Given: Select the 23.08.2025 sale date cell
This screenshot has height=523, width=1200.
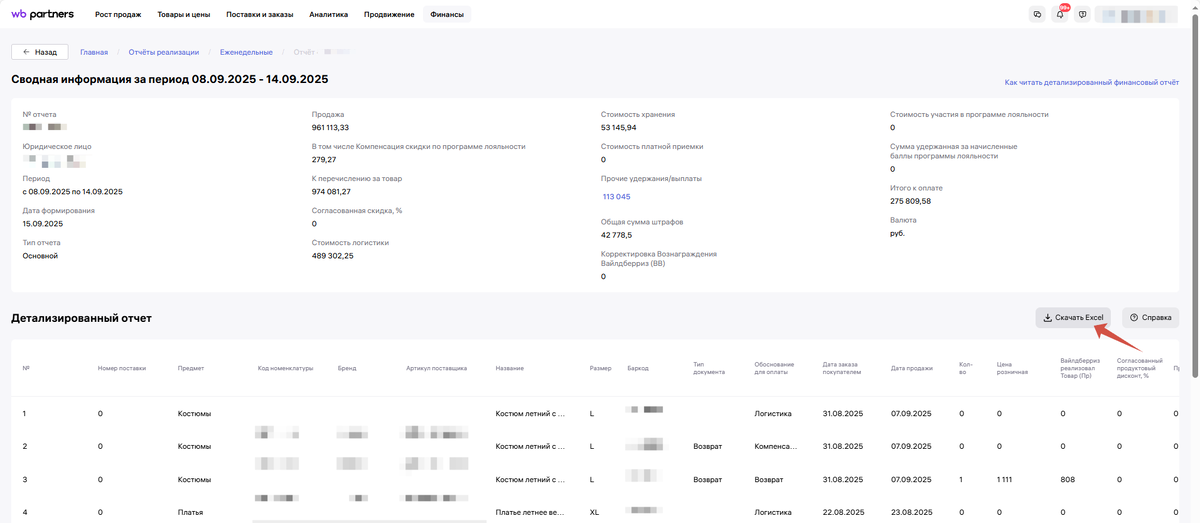Looking at the screenshot, I should click(x=911, y=513).
